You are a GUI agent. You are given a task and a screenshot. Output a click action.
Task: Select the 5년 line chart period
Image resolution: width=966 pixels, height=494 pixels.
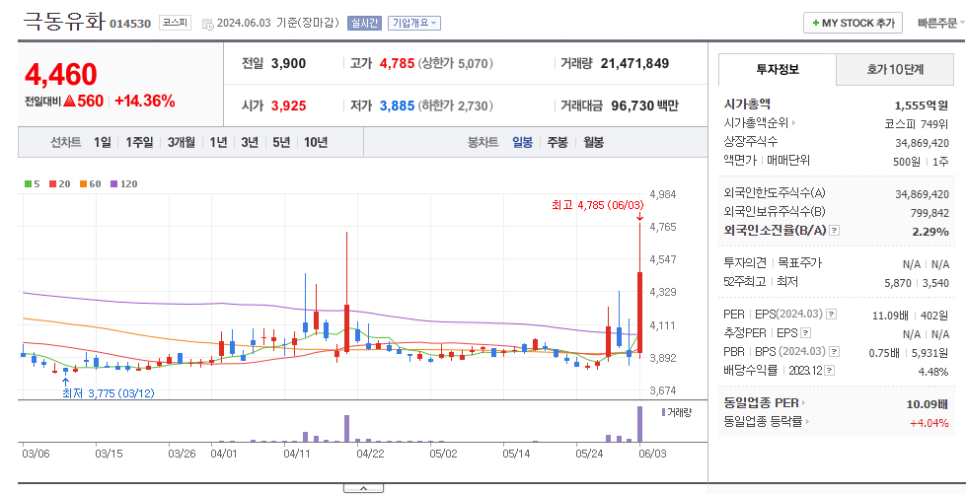click(x=281, y=142)
